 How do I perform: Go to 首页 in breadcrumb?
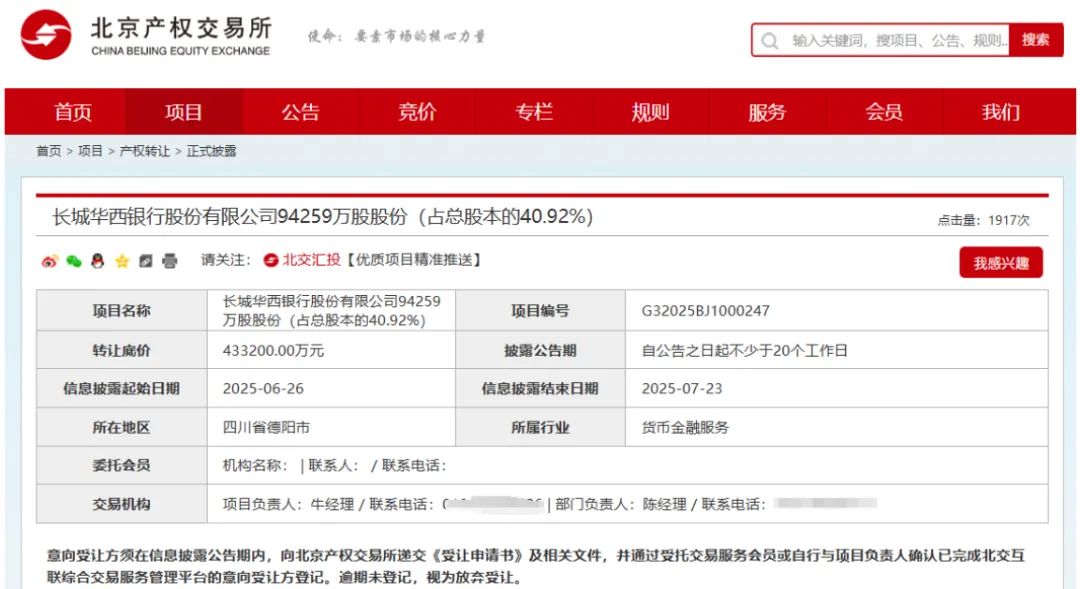coord(49,151)
